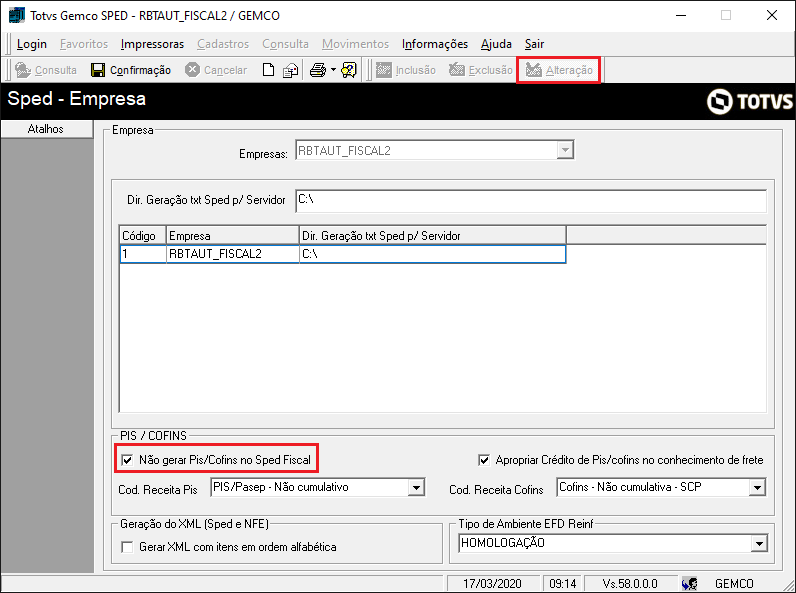The height and width of the screenshot is (593, 796).
Task: Click the help question mark icon
Action: 349,70
